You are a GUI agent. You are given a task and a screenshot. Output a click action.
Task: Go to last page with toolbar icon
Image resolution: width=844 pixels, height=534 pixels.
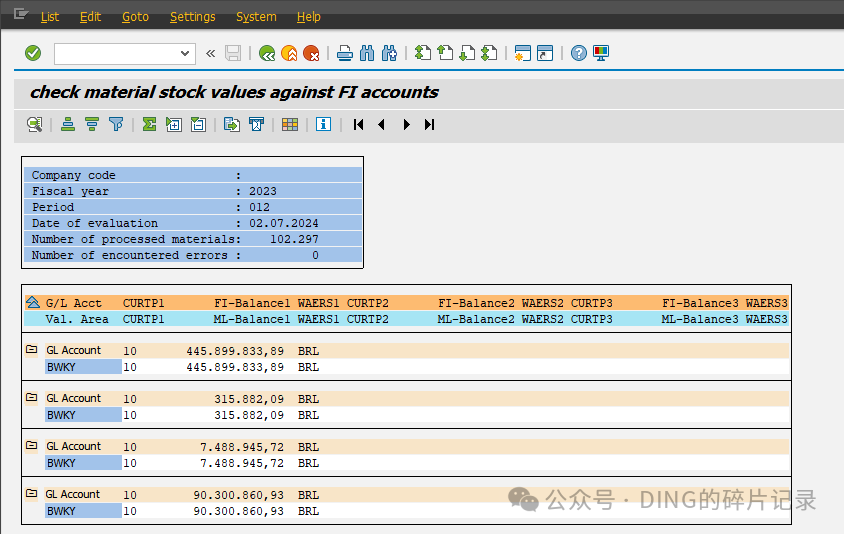(489, 53)
